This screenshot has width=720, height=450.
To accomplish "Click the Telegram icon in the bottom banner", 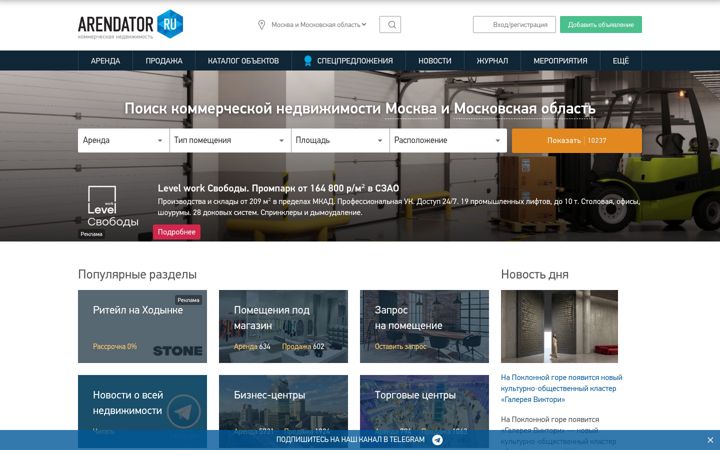I will coord(438,440).
